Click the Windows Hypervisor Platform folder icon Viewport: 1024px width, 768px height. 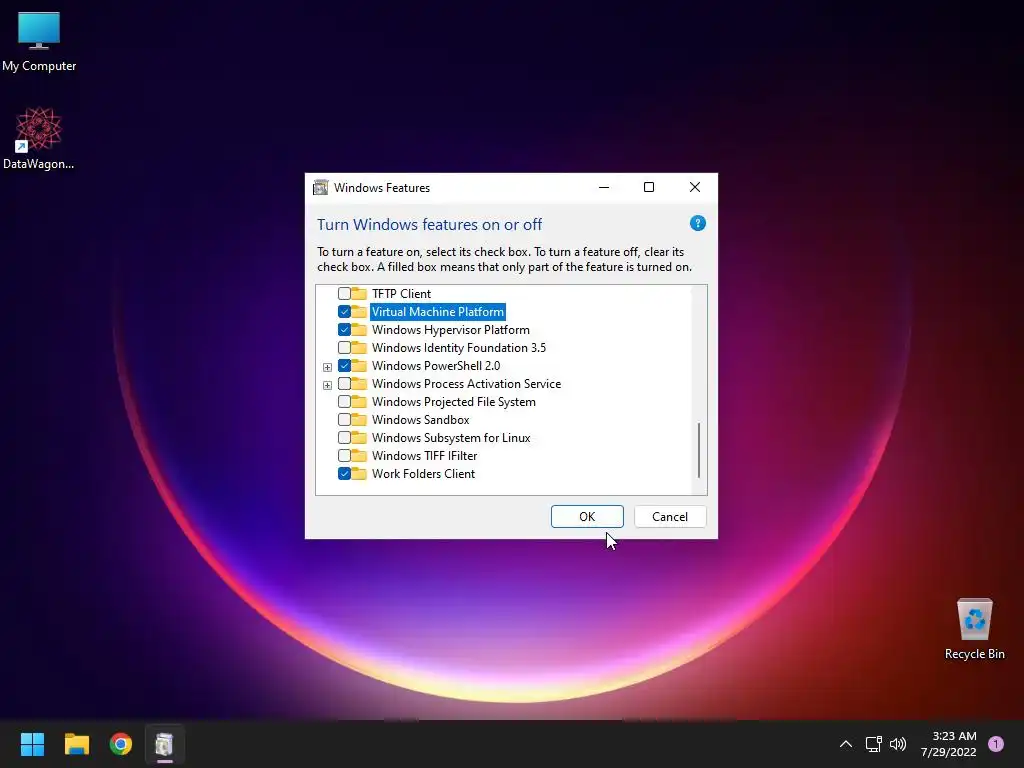[x=359, y=329]
